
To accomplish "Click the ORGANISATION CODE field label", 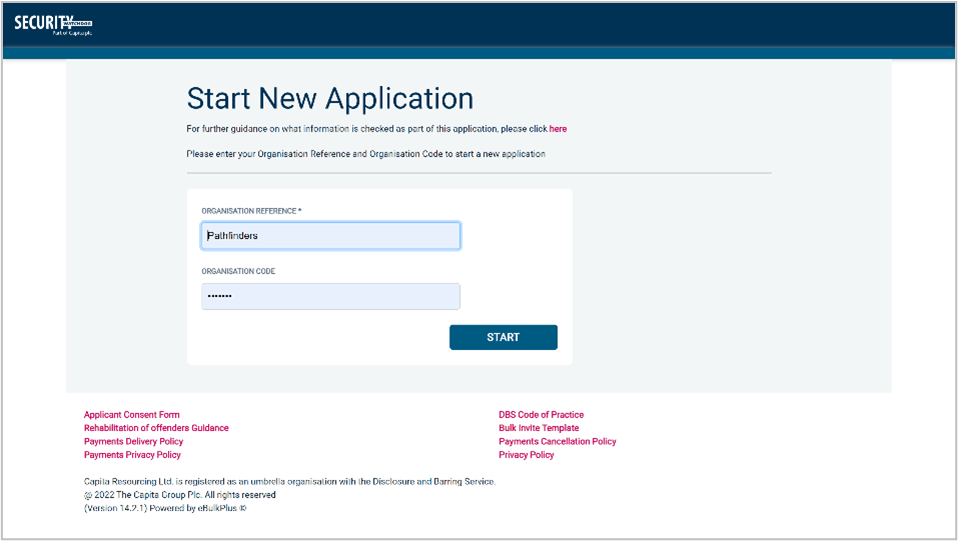I will click(x=238, y=271).
